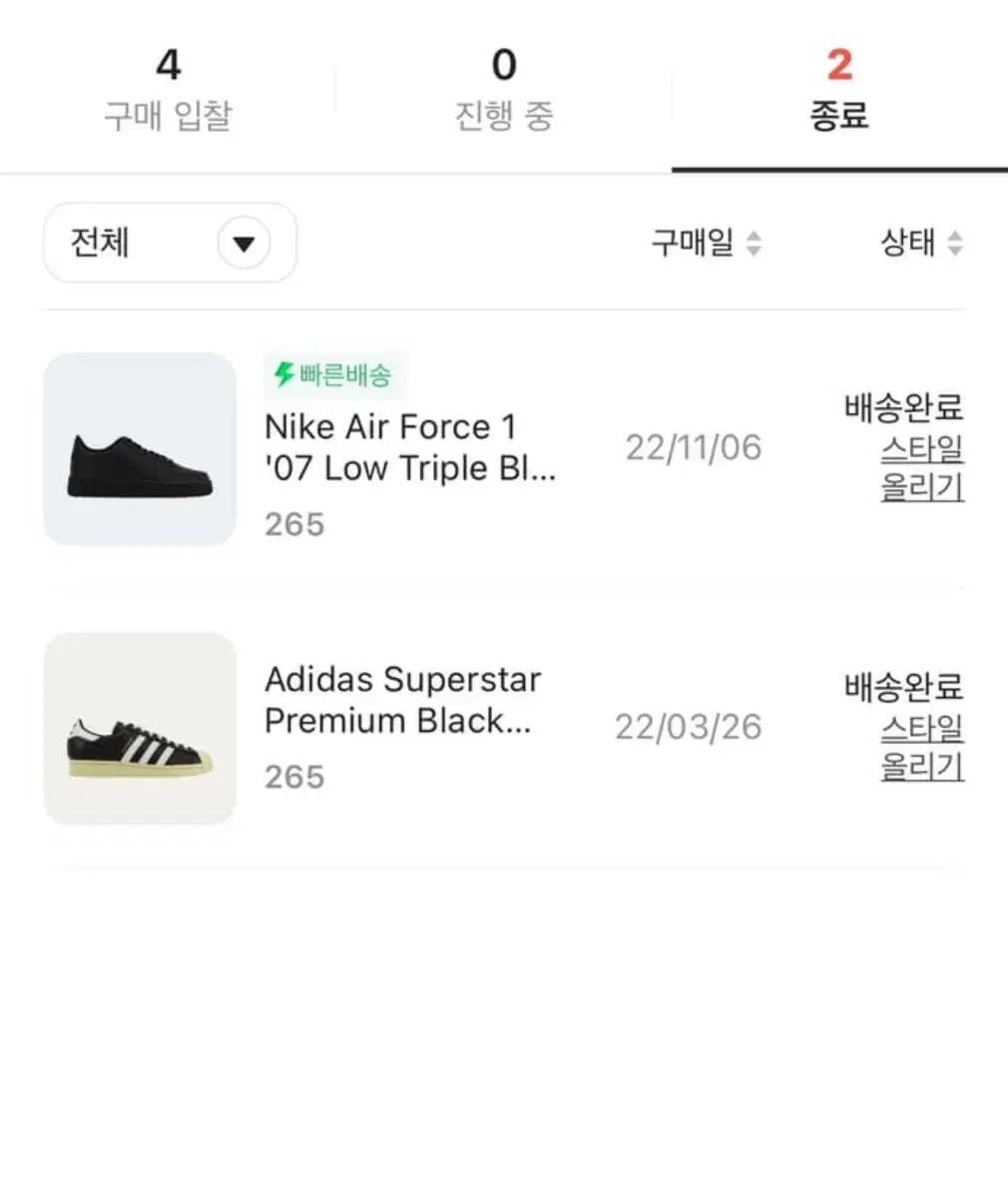Viewport: 1008px width, 1198px height.
Task: Click the dropdown arrow circle icon
Action: click(244, 244)
